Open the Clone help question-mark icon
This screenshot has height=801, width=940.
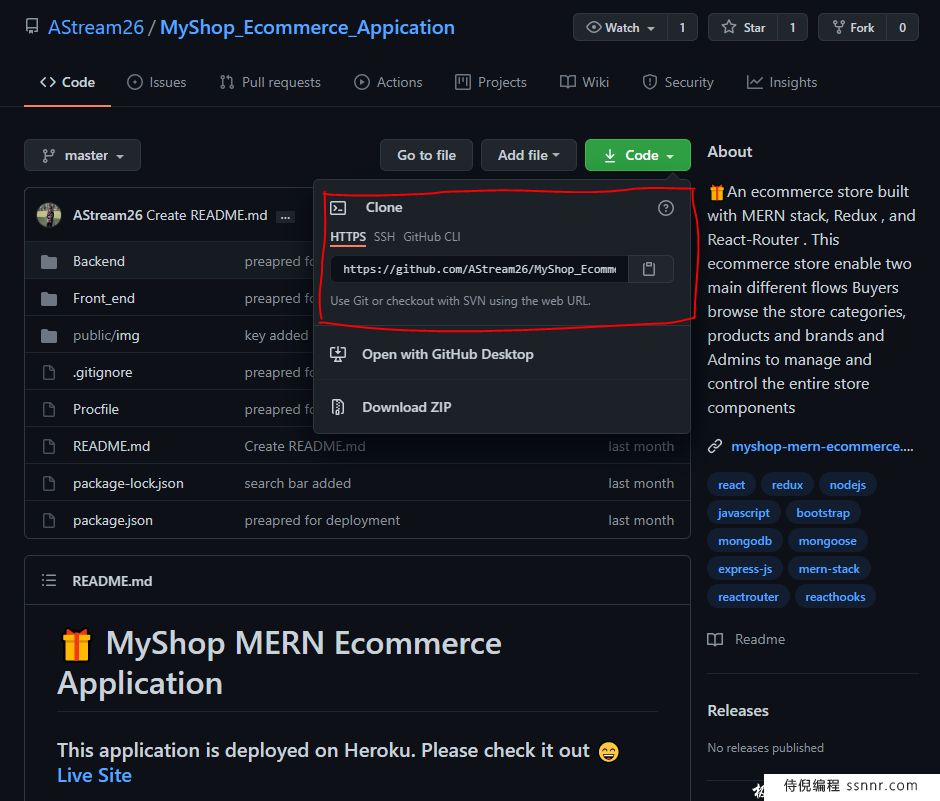665,208
